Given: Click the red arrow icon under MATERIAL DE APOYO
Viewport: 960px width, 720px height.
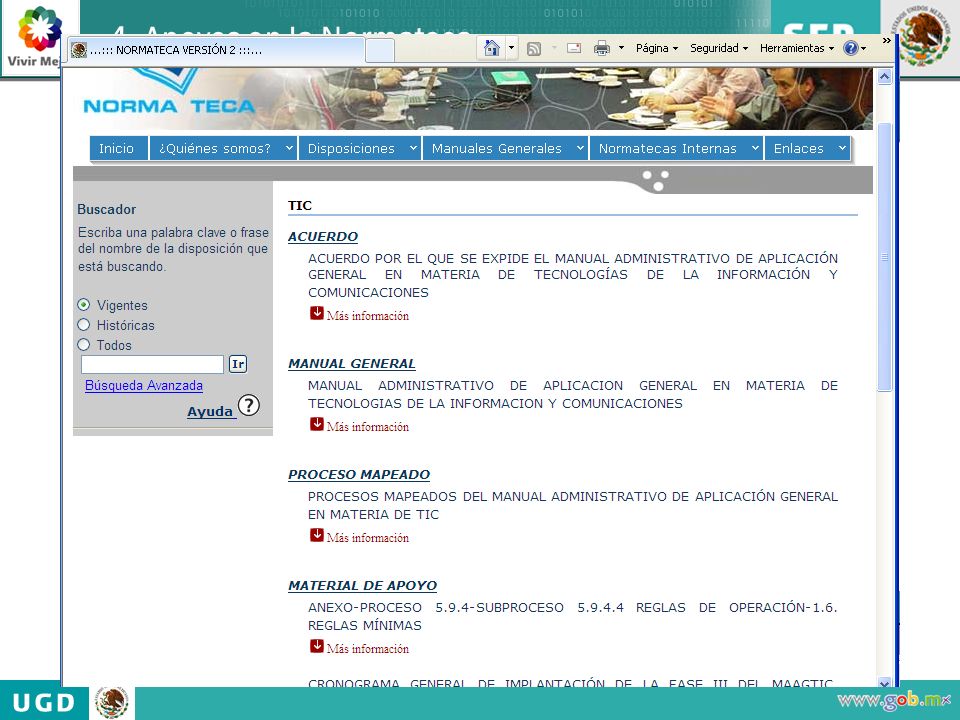Looking at the screenshot, I should tap(317, 645).
